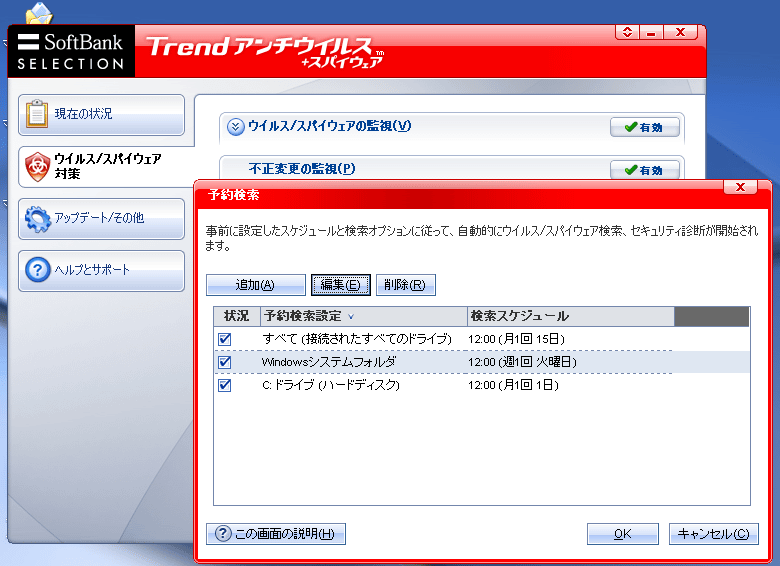Open the ヘルプとサポート question mark icon
This screenshot has height=566, width=780.
[37, 270]
